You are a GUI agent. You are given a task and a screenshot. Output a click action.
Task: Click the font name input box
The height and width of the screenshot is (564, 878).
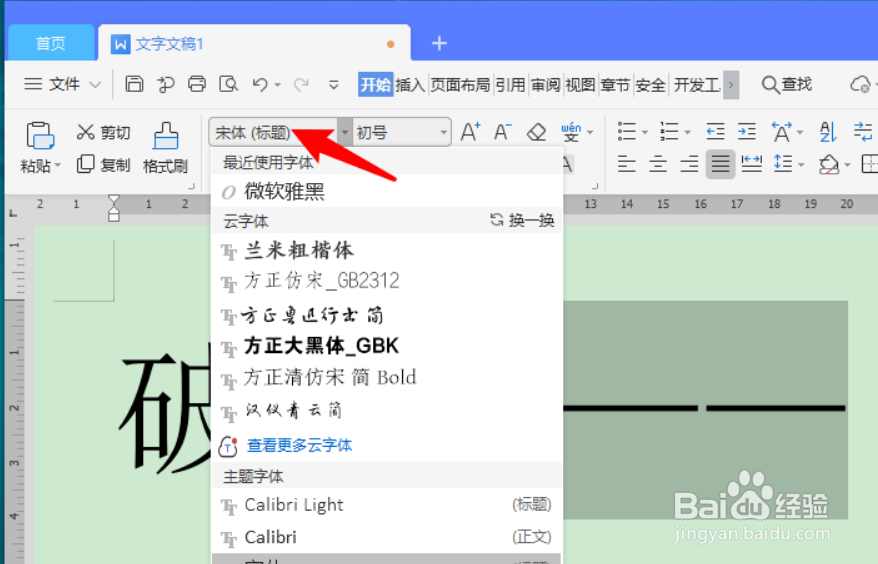point(274,132)
